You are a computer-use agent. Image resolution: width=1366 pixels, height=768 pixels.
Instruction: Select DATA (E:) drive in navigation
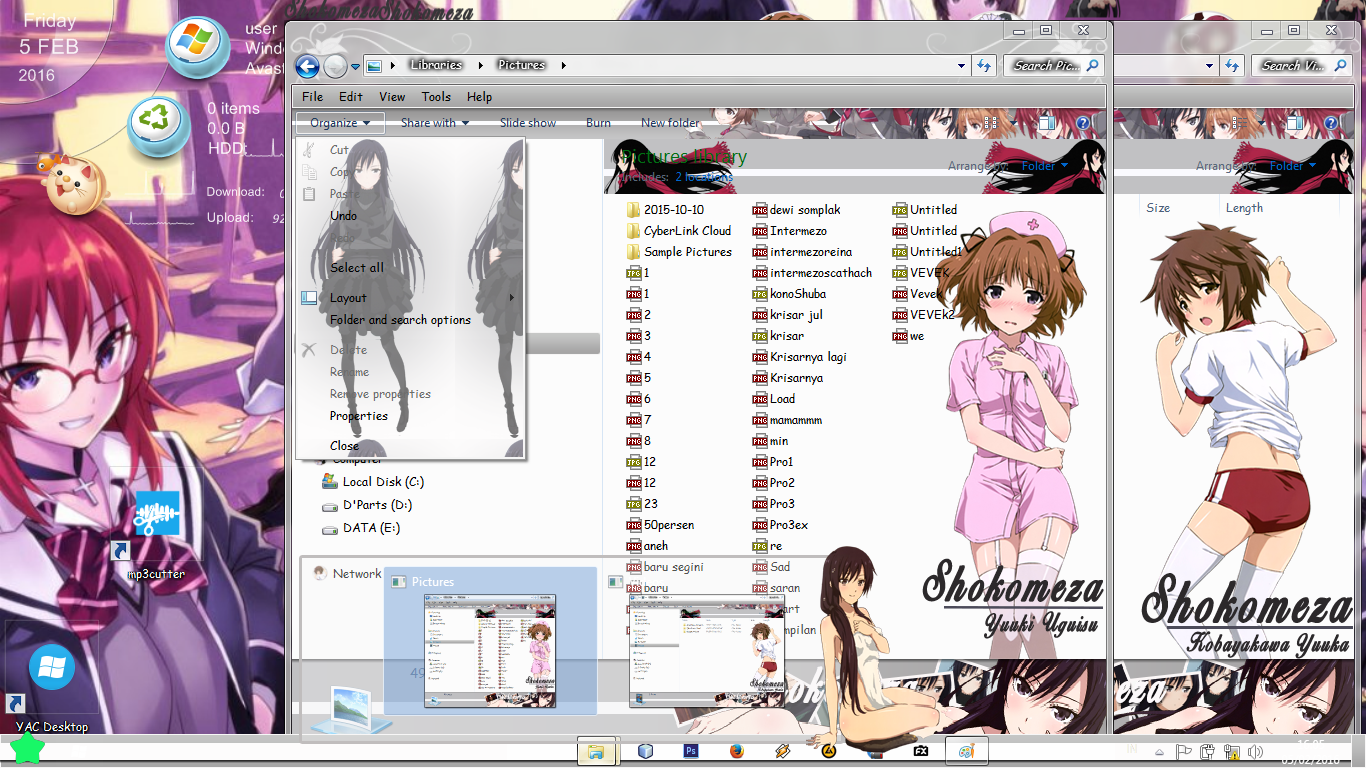click(x=360, y=528)
